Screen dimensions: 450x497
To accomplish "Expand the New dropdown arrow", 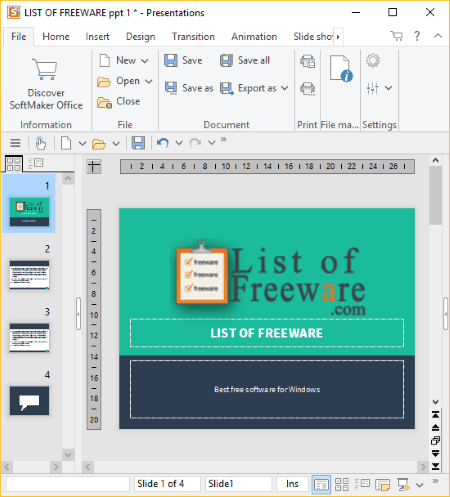I will (145, 61).
